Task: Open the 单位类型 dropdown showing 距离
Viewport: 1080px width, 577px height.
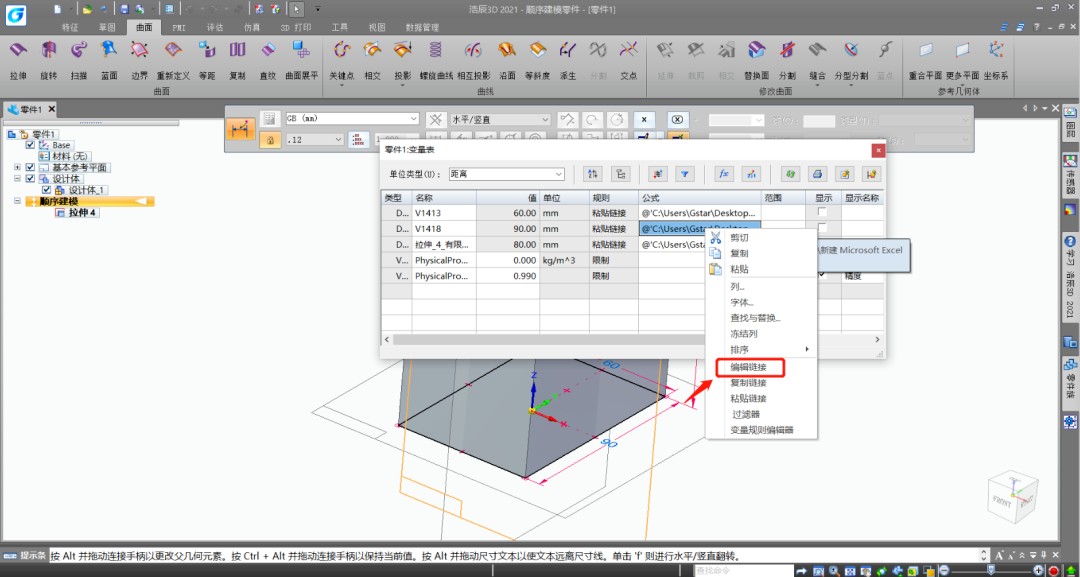Action: pos(507,174)
